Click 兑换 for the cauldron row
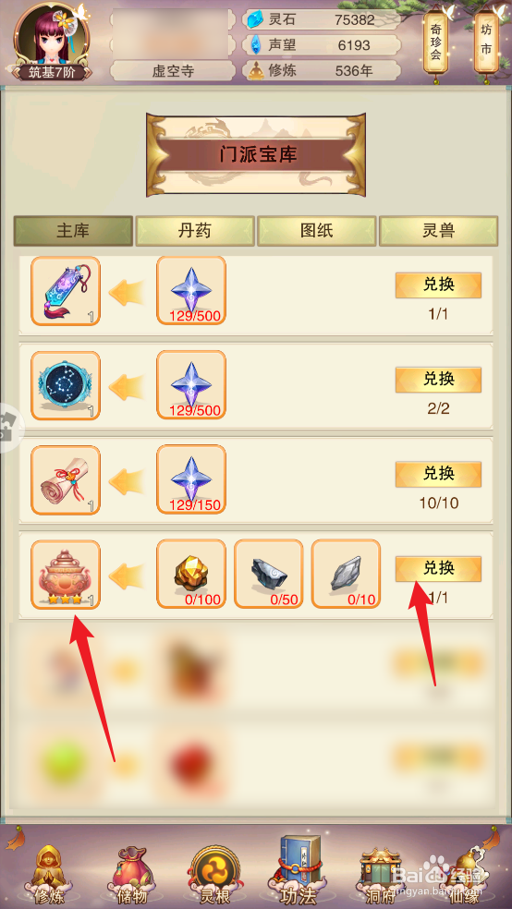Viewport: 512px width, 909px height. click(438, 569)
